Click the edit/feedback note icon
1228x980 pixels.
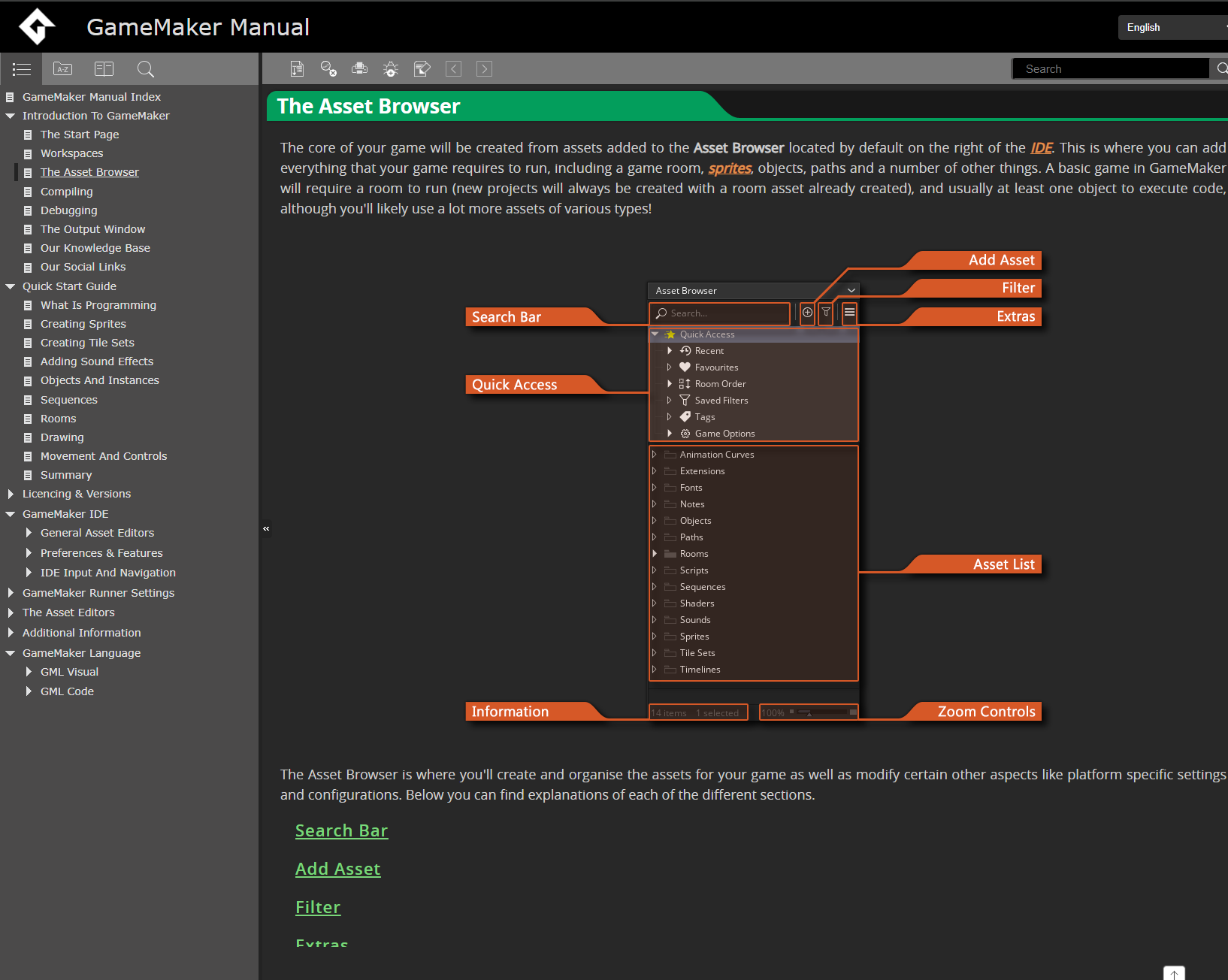pos(422,69)
